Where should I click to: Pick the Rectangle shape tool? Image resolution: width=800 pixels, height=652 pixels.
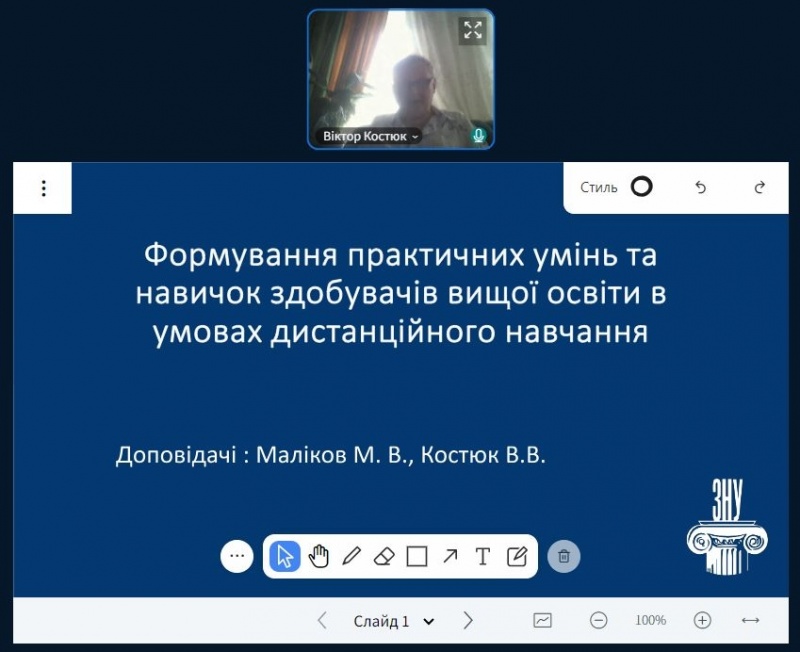pyautogui.click(x=416, y=556)
